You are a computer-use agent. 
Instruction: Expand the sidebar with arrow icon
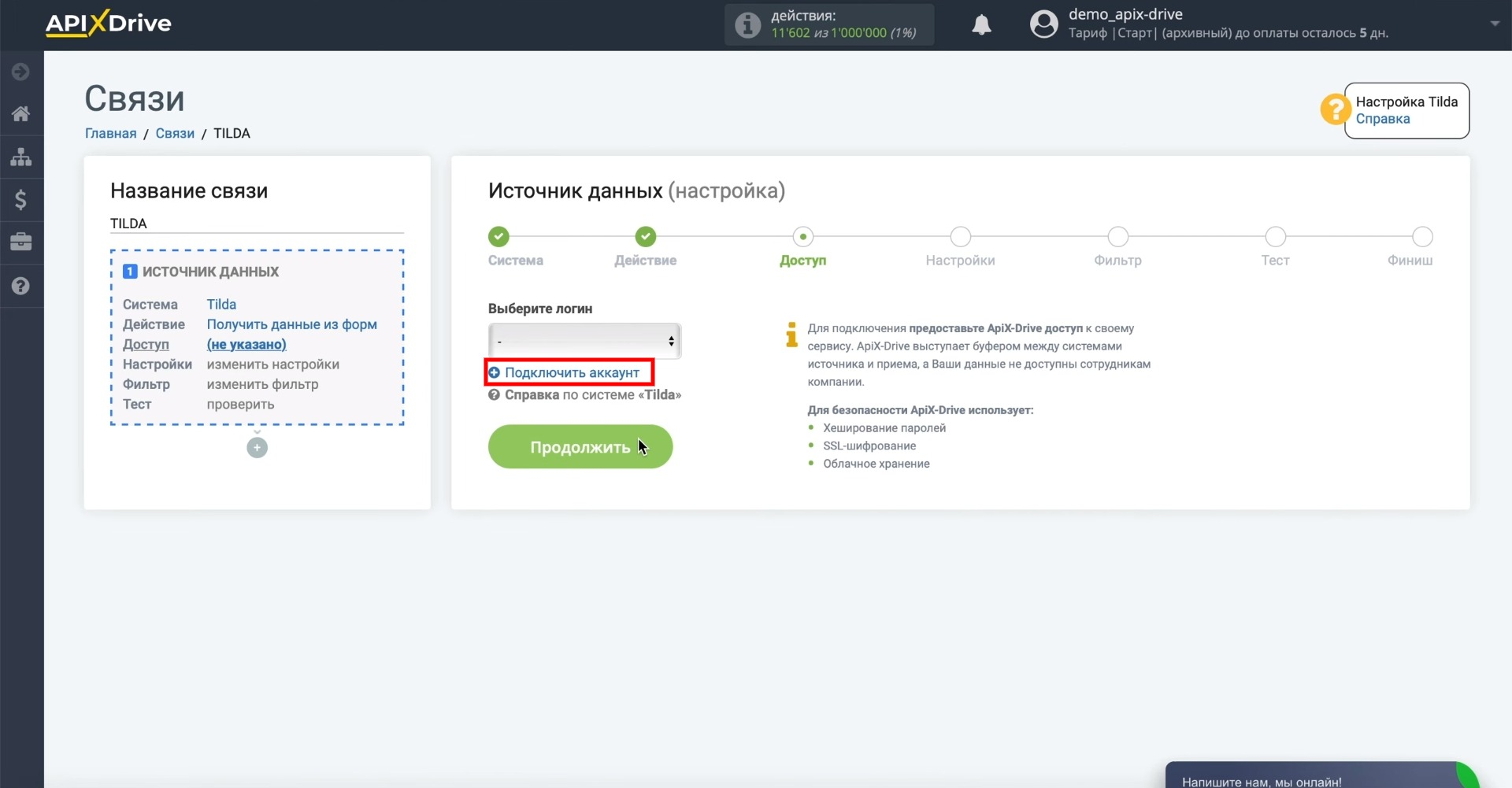click(x=21, y=72)
